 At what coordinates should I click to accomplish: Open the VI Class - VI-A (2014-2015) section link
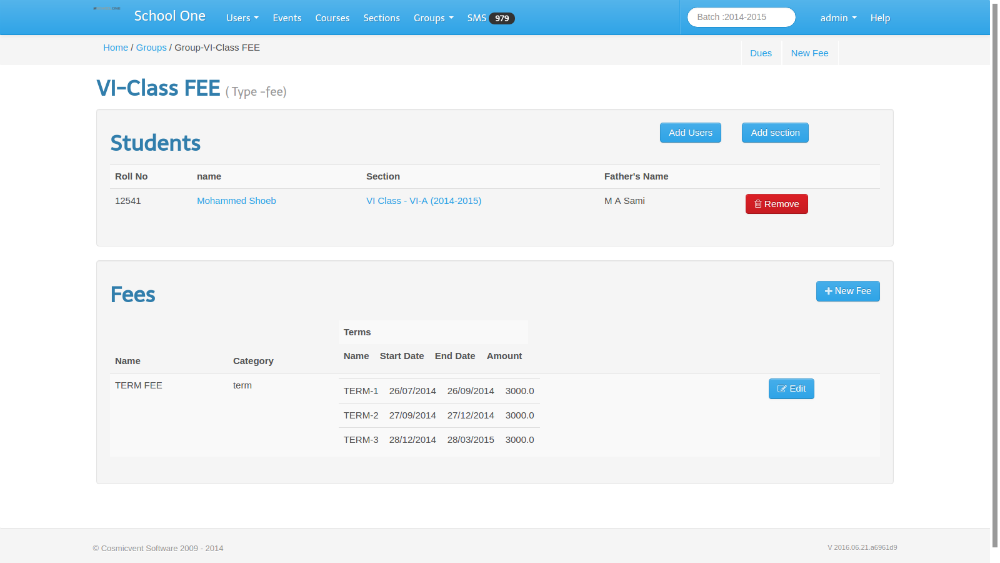point(423,201)
